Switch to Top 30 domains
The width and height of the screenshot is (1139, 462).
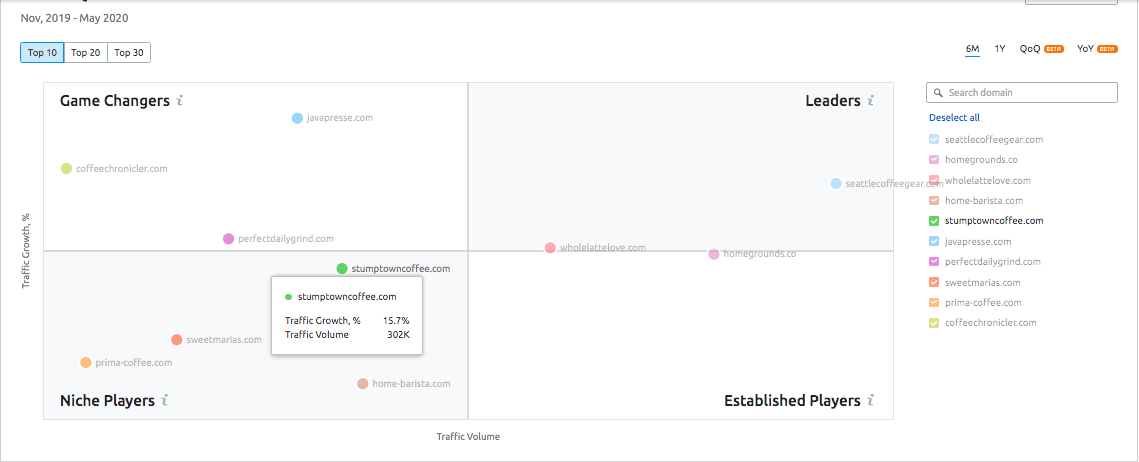pos(129,52)
